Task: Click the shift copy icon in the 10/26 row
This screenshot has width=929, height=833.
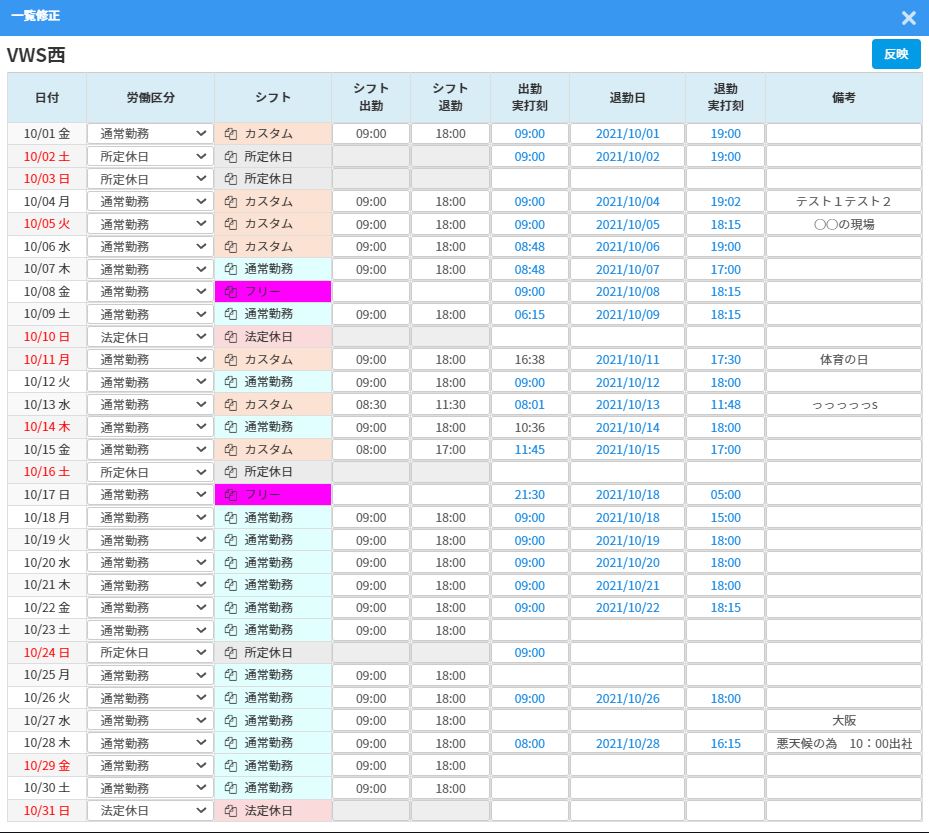Action: pos(231,698)
